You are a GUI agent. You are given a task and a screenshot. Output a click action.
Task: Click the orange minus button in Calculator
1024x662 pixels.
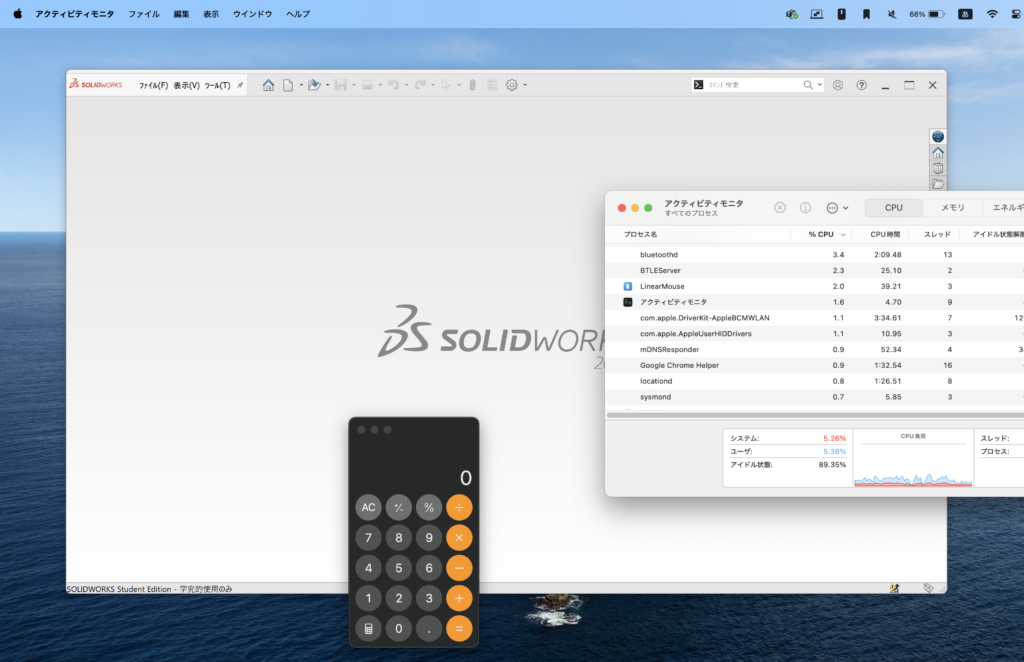pos(459,568)
